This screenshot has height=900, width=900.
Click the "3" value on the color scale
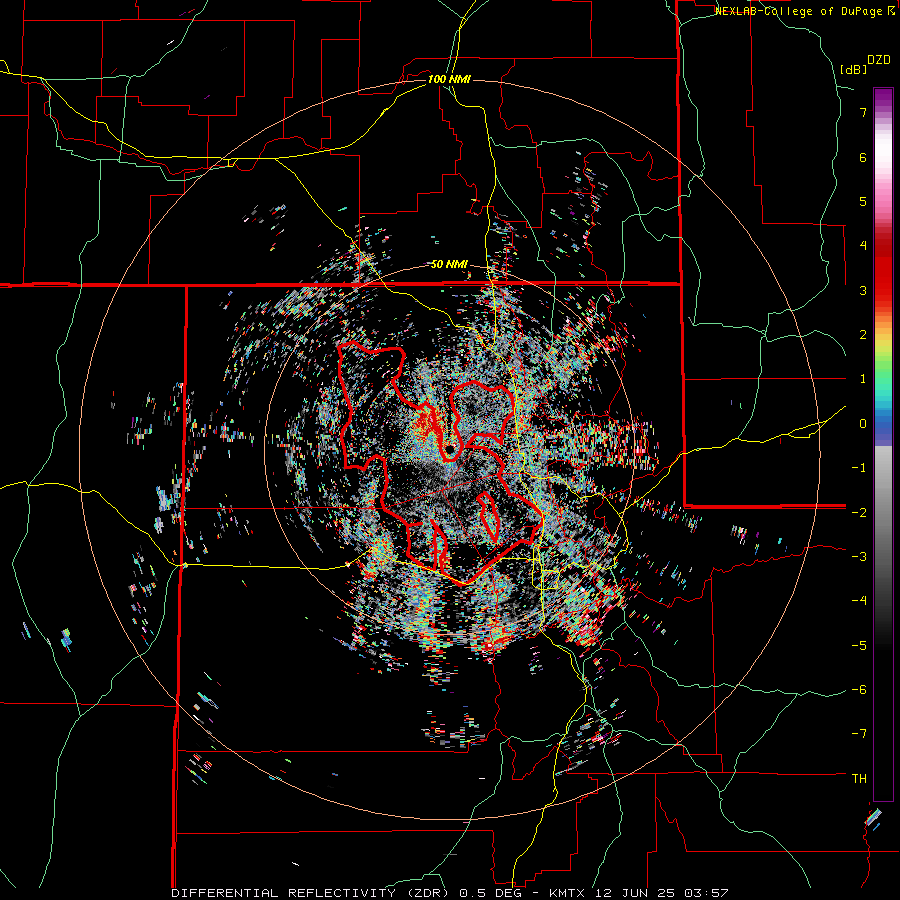(x=863, y=290)
